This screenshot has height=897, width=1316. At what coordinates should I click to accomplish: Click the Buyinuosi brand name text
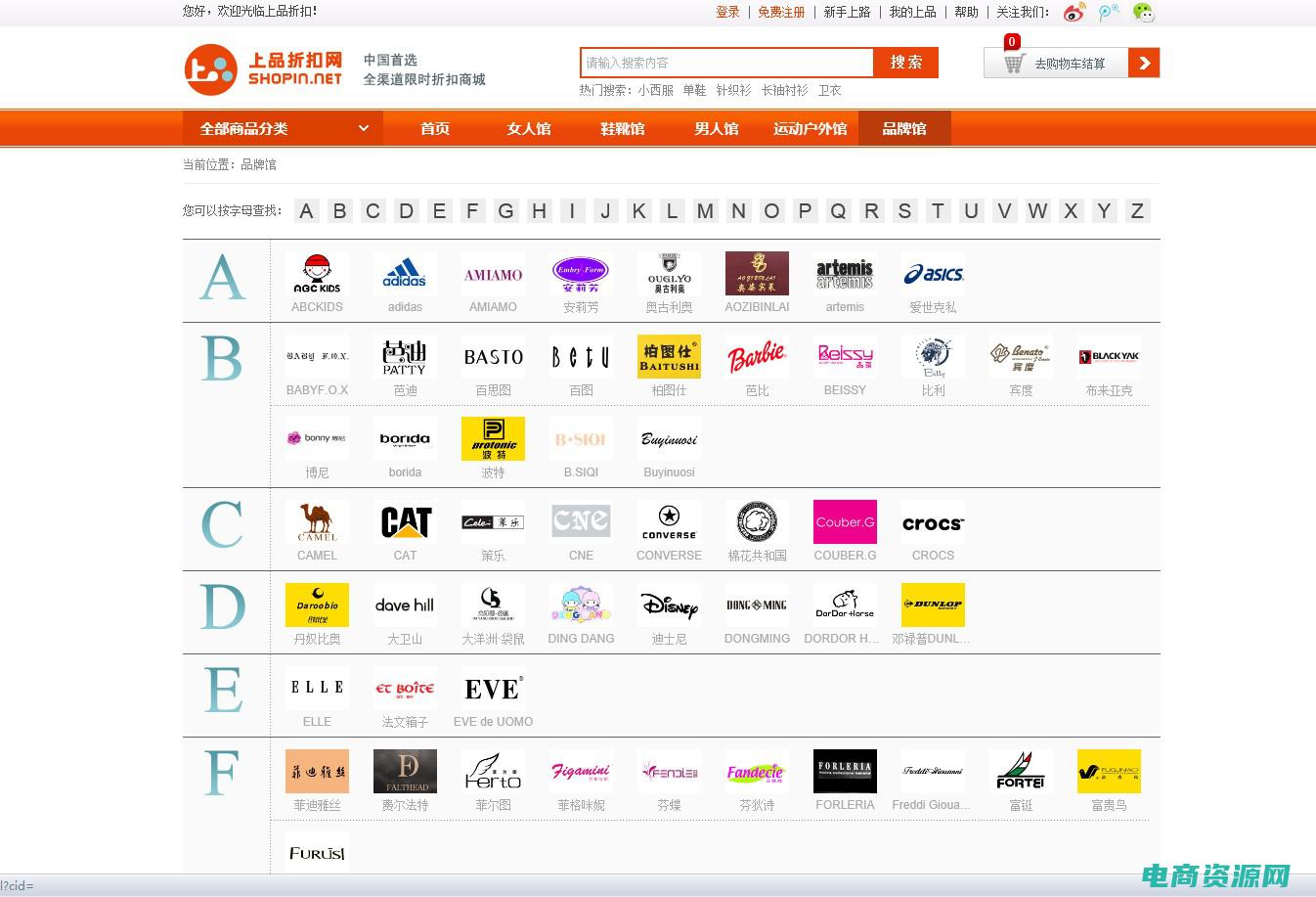[669, 472]
